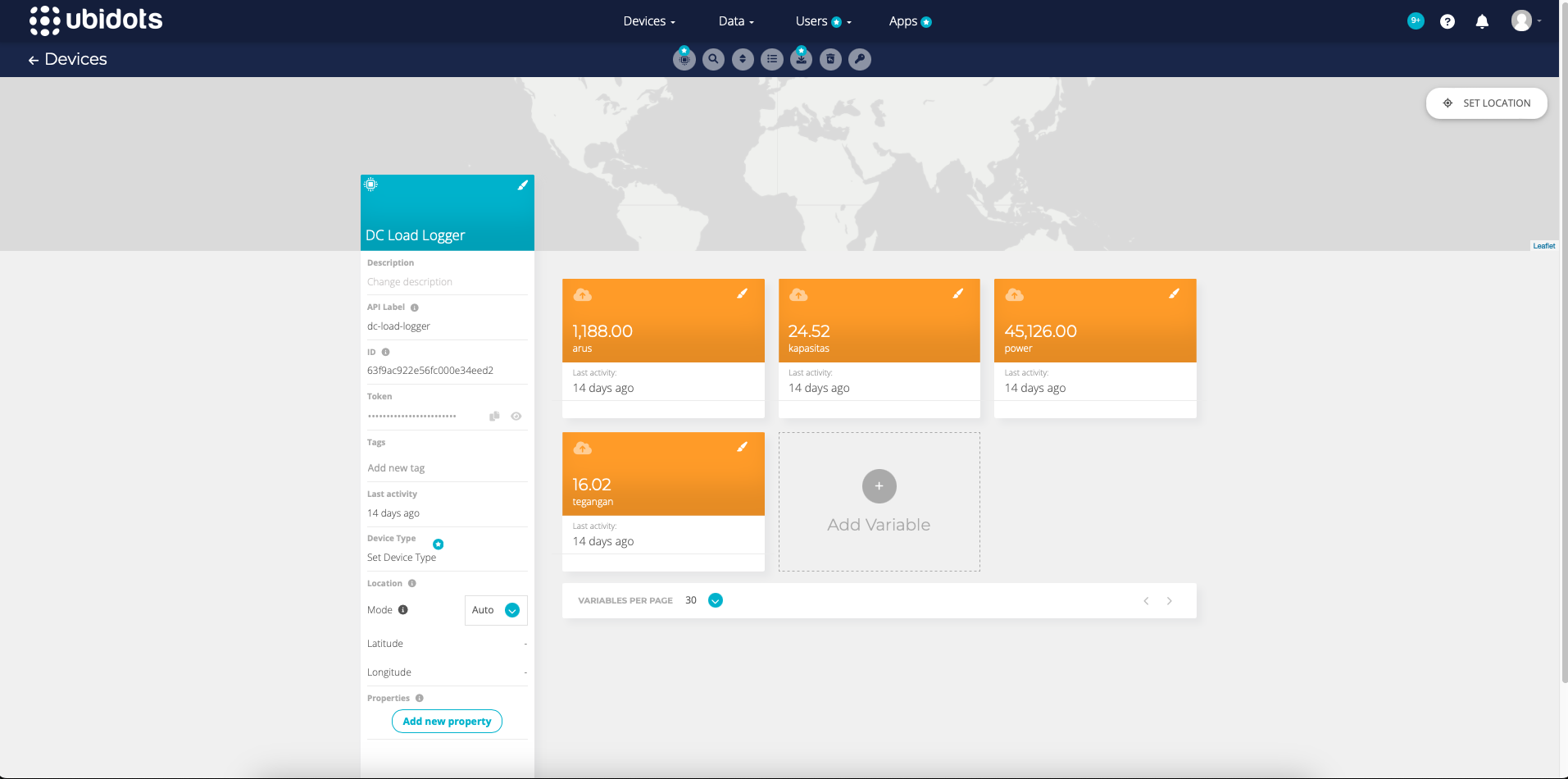Image resolution: width=1568 pixels, height=779 pixels.
Task: Click the cloud icon on tegangan card
Action: pos(583,448)
